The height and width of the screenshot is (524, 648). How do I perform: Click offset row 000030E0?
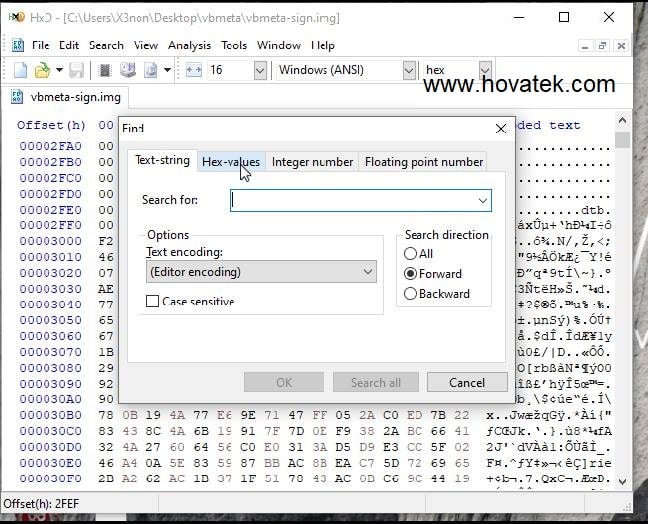tap(50, 463)
